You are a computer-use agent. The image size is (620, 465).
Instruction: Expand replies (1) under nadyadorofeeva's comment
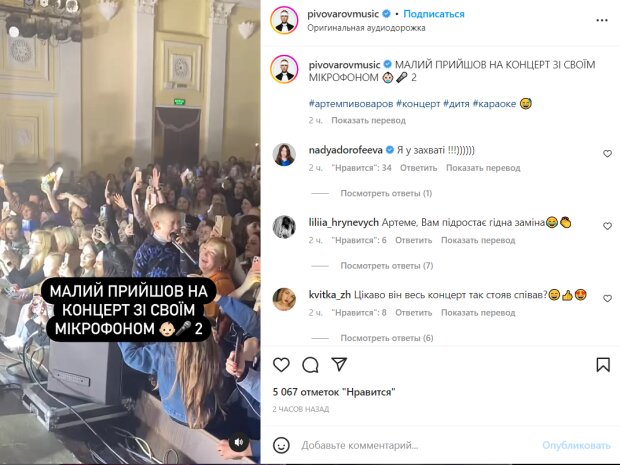pyautogui.click(x=386, y=193)
